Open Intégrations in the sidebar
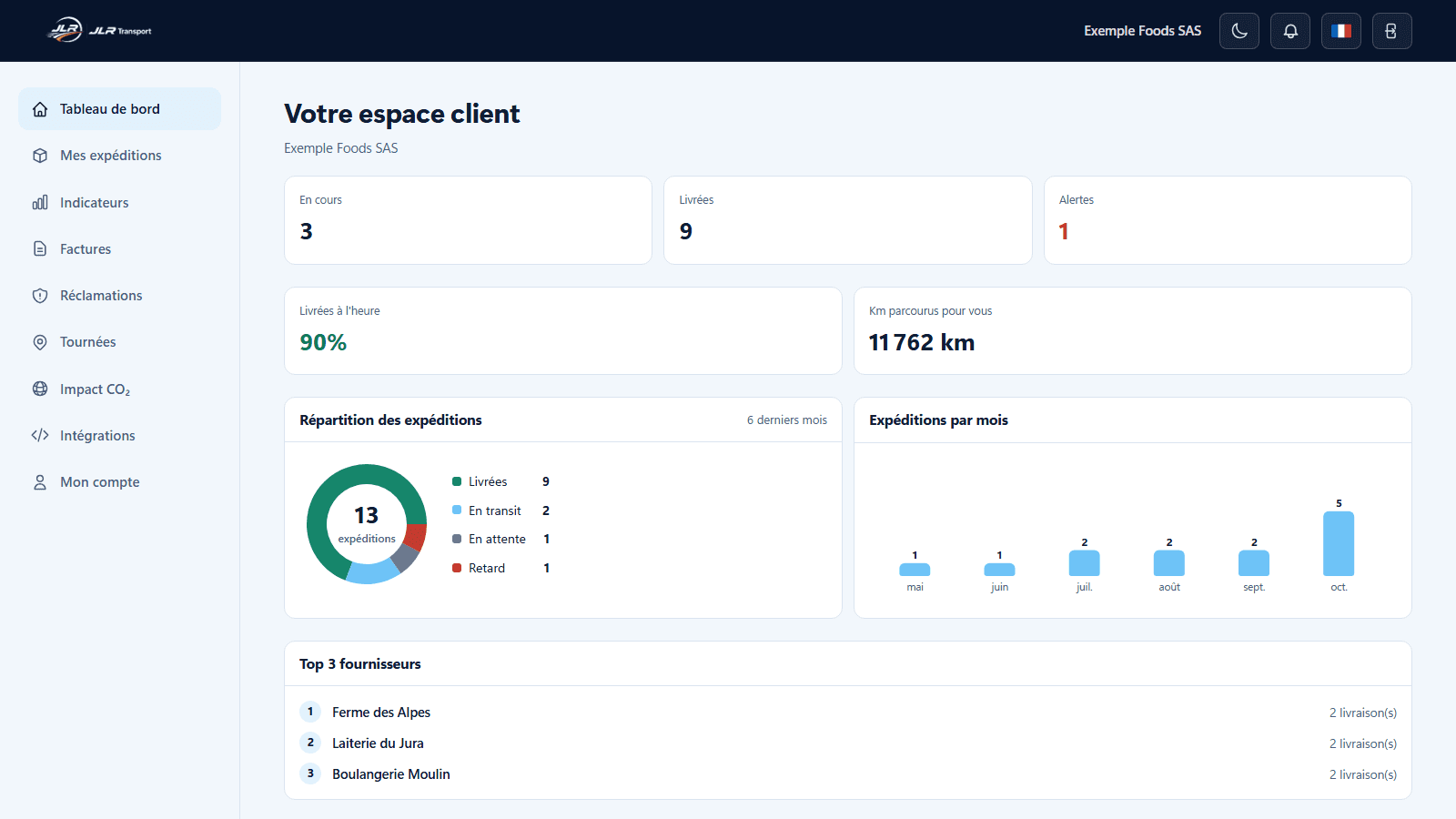Viewport: 1456px width, 819px height. tap(119, 436)
